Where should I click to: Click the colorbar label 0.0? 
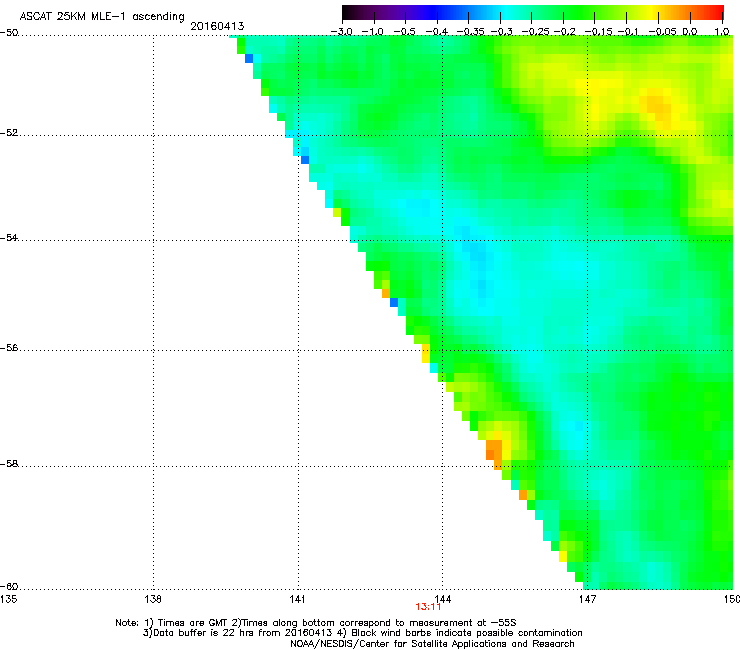click(x=690, y=32)
